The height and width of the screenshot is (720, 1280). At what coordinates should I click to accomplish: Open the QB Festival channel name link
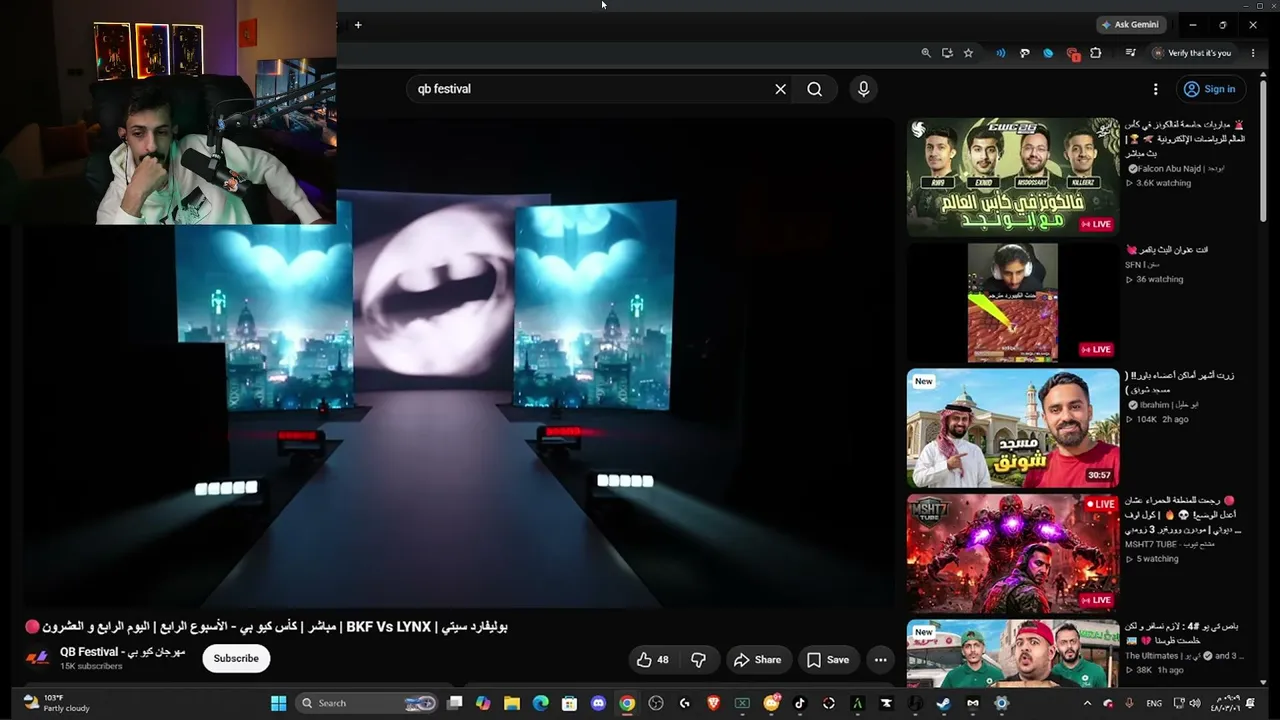click(122, 652)
